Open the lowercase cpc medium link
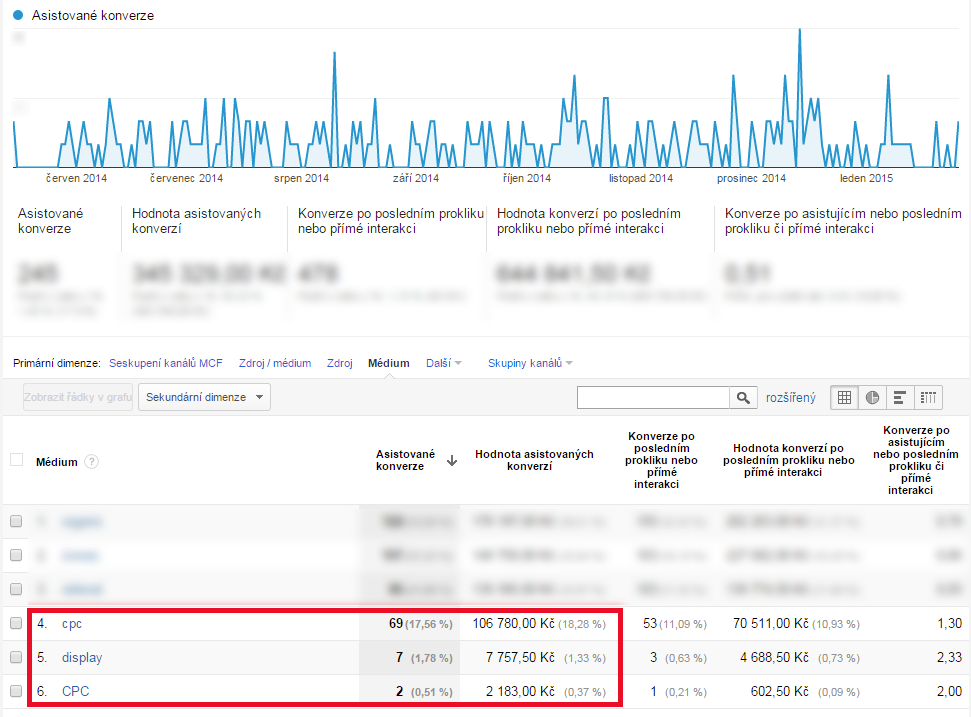 tap(72, 624)
